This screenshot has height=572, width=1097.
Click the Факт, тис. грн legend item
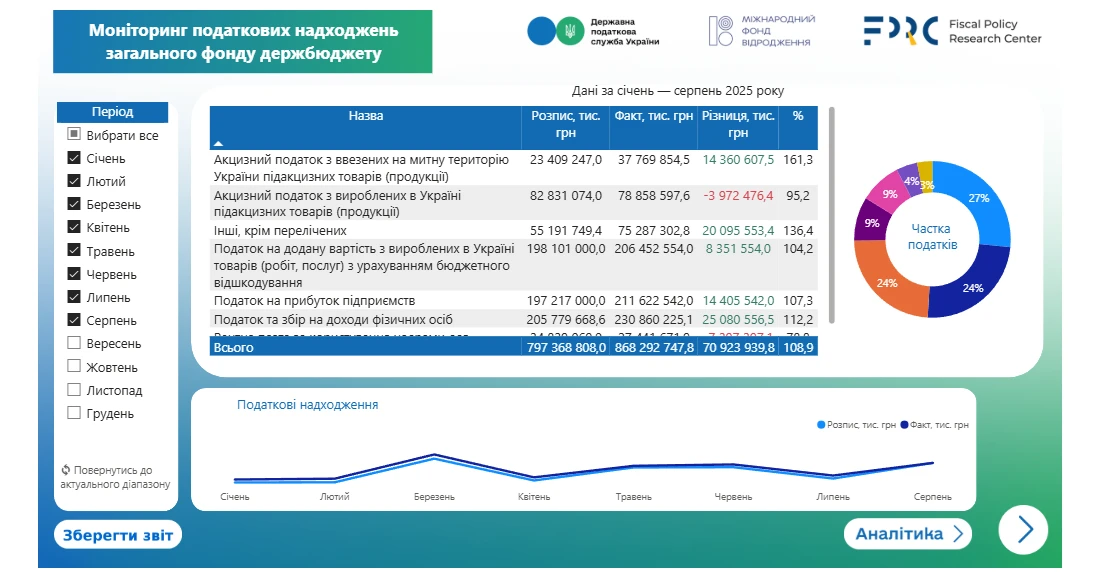click(x=935, y=424)
